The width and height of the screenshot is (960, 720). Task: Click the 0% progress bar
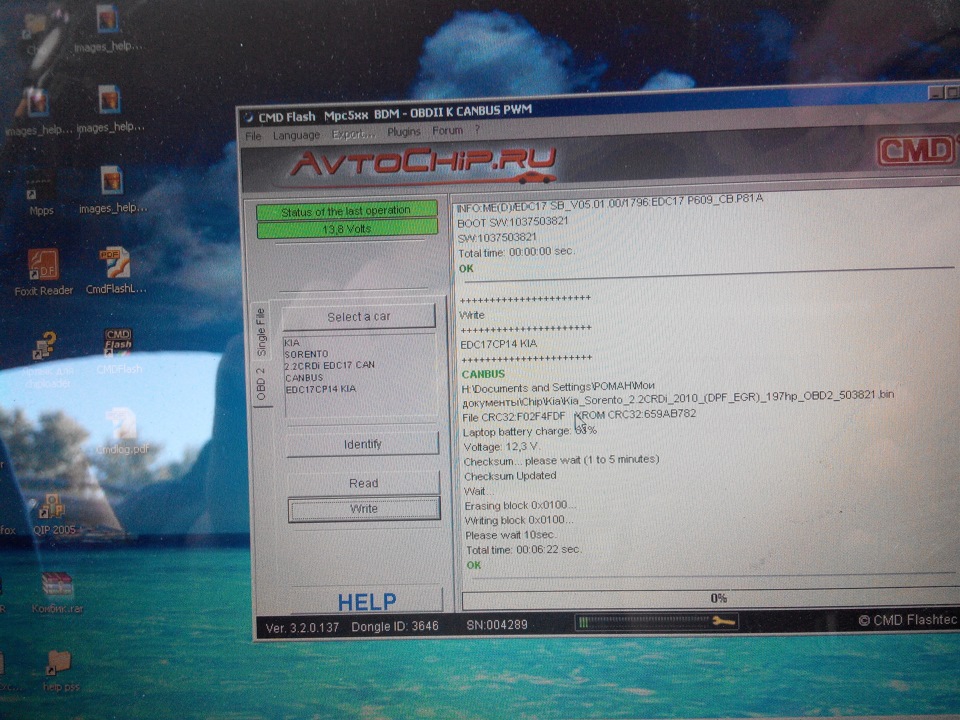click(x=710, y=598)
